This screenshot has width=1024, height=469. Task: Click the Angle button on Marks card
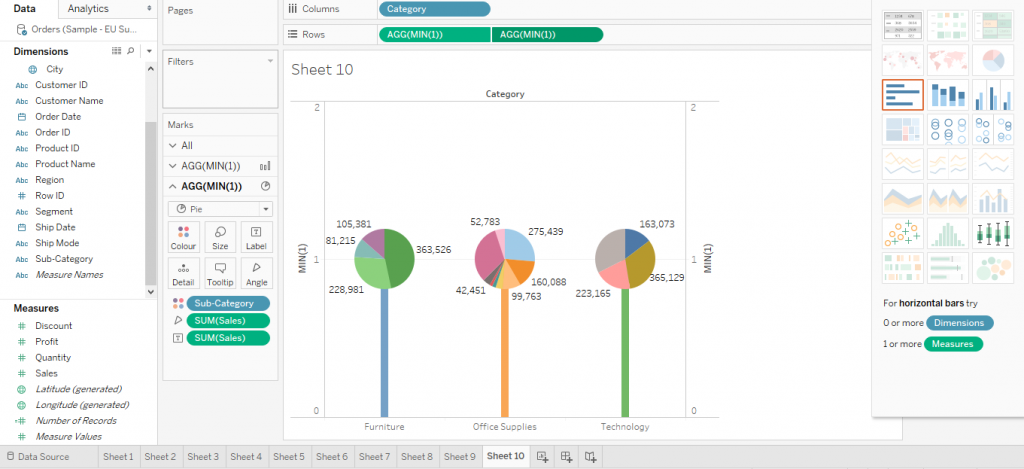coord(257,273)
